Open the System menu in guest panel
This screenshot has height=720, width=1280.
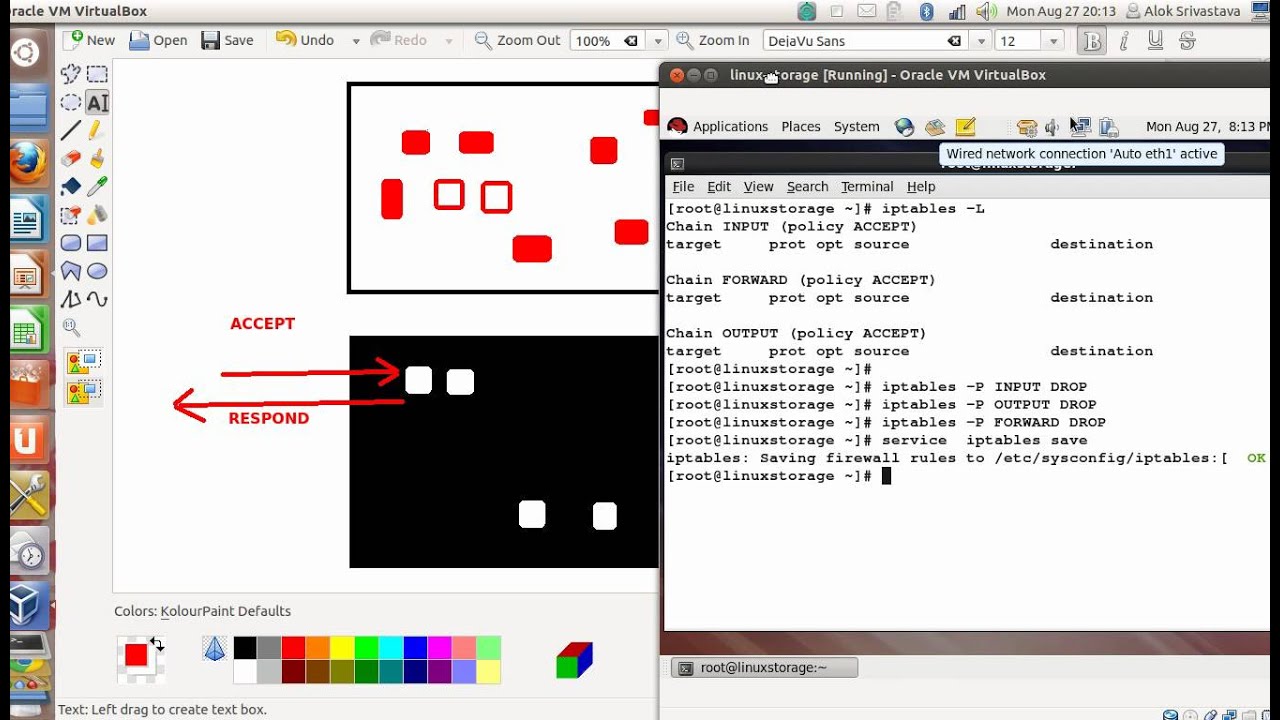click(856, 126)
